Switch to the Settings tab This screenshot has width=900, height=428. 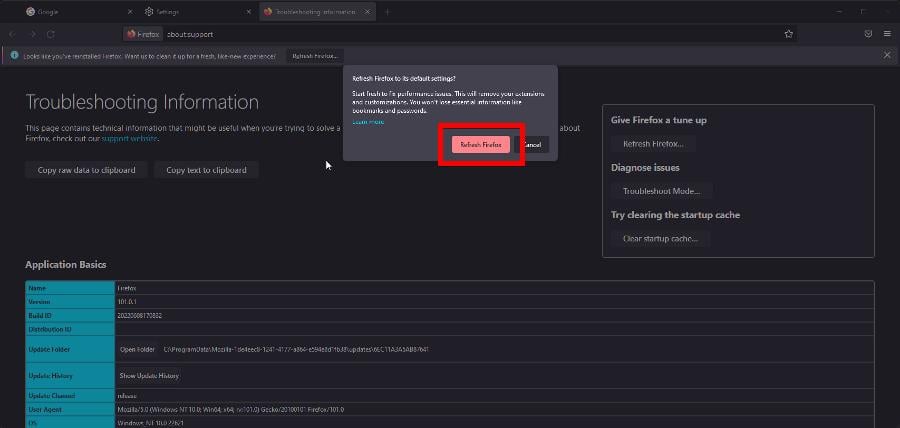198,11
